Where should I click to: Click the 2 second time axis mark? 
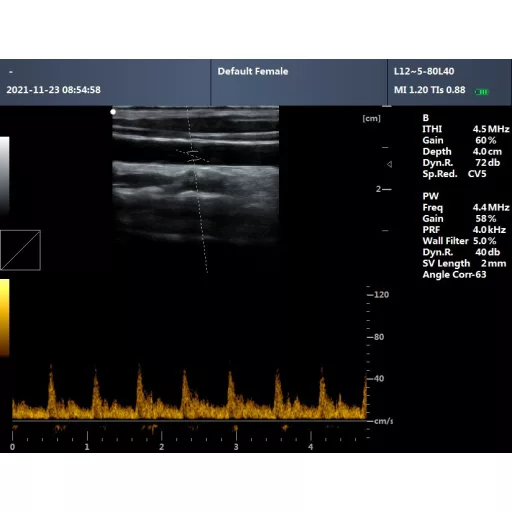[162, 447]
